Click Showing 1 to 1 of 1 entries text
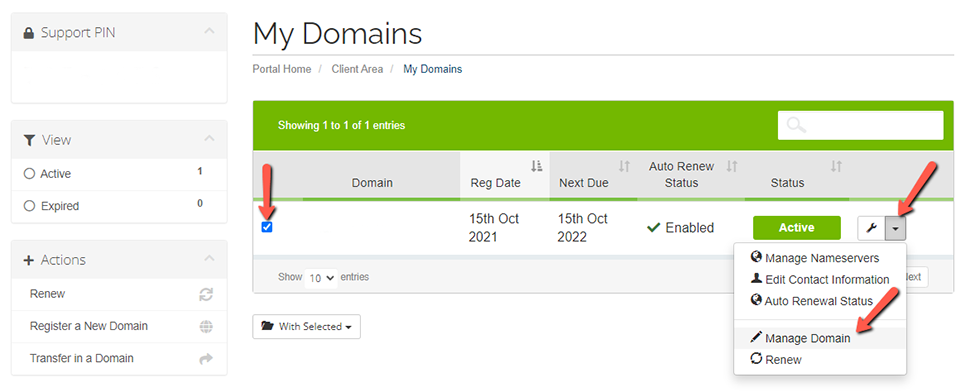This screenshot has width=970, height=392. (x=341, y=126)
